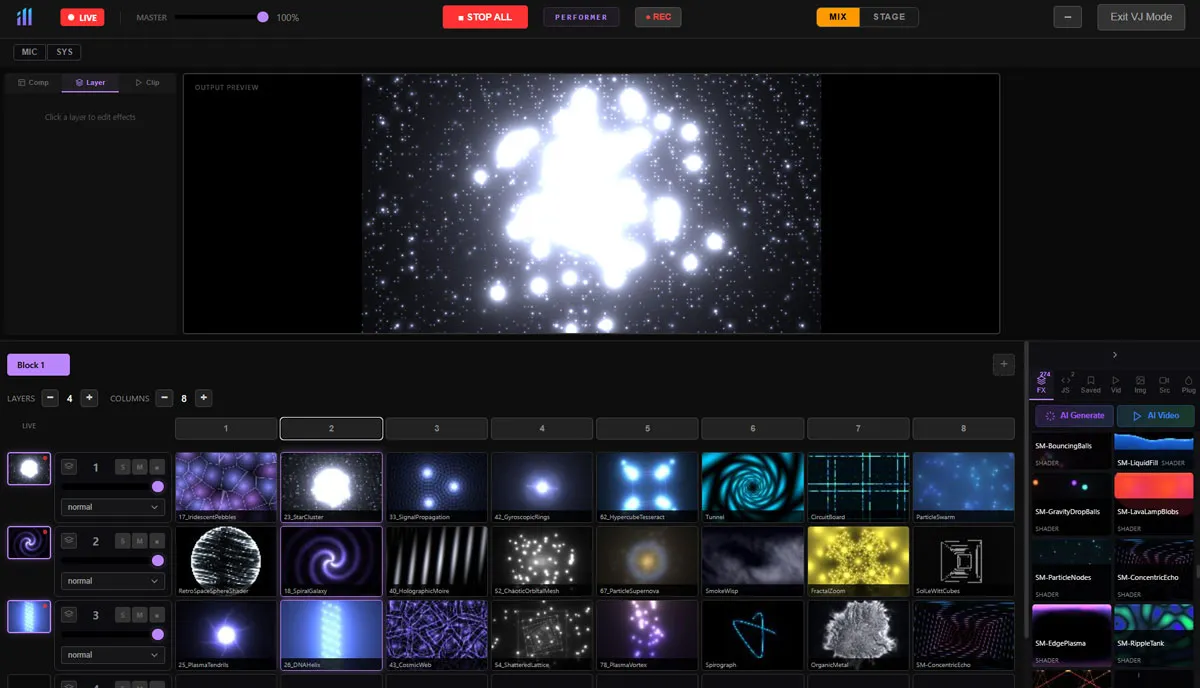
Task: Toggle the LIVE indicator off
Action: (x=81, y=17)
